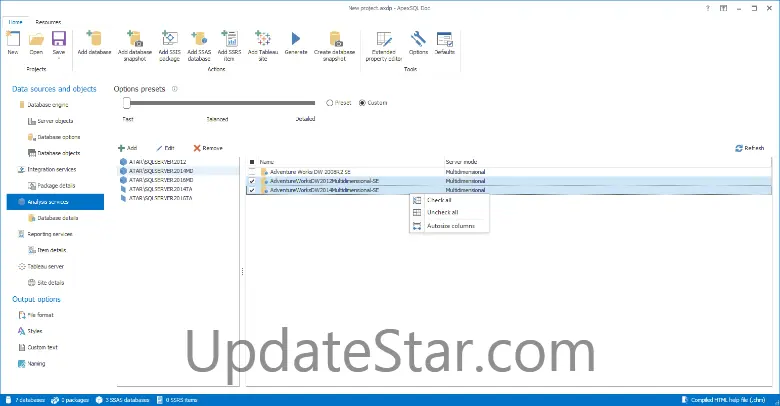Click the New project icon

click(x=13, y=39)
